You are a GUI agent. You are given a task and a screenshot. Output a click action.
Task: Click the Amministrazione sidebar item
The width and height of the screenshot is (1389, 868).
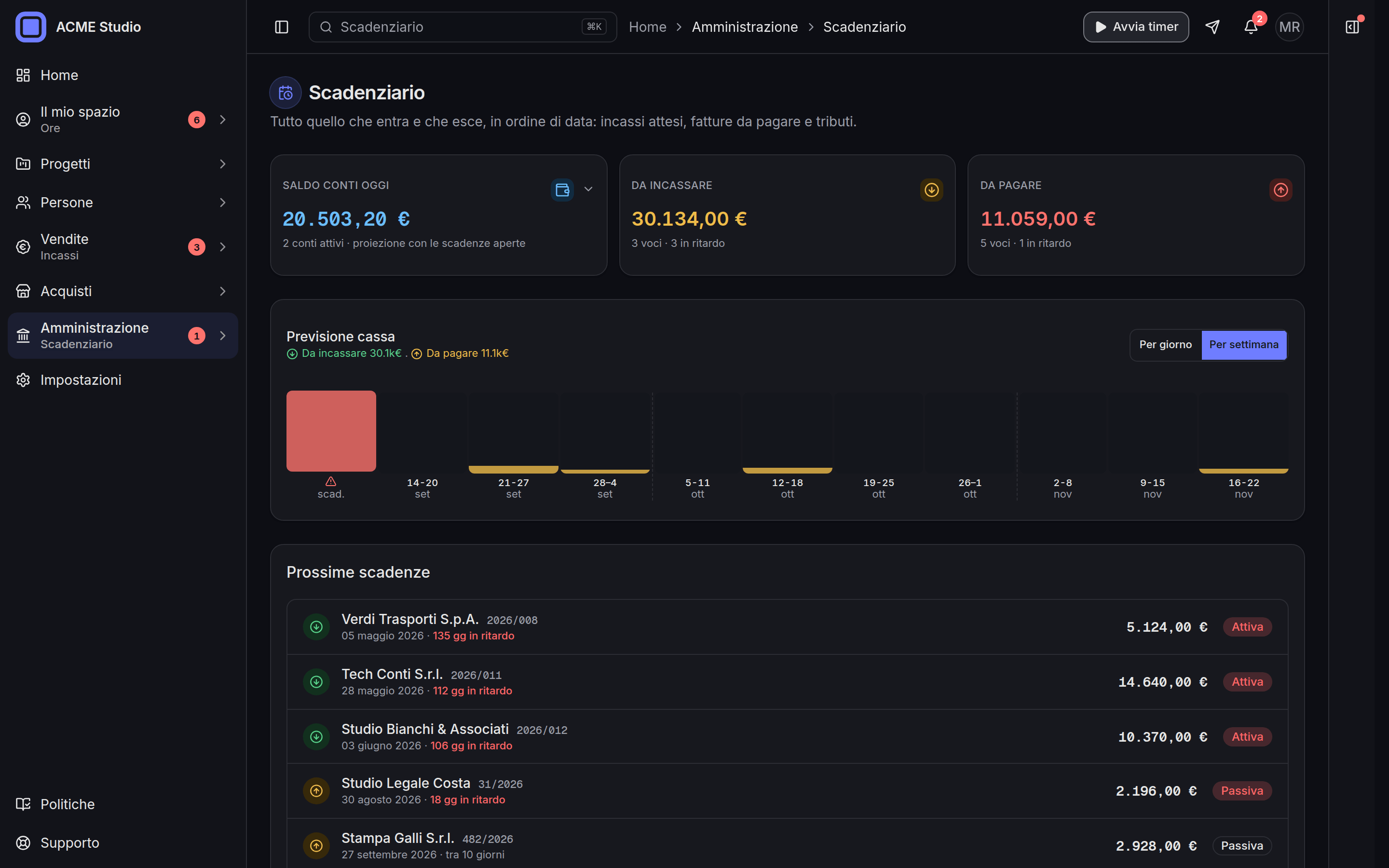click(x=123, y=336)
